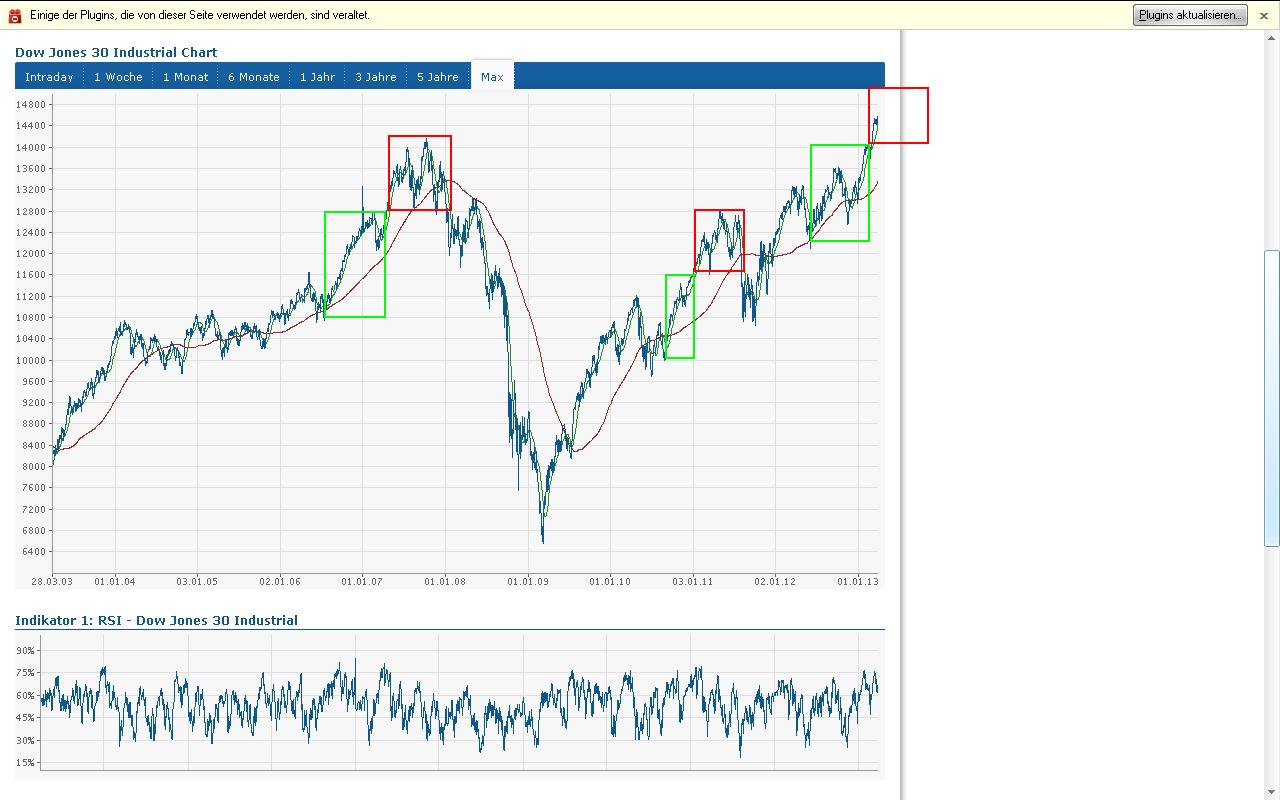Click the 15% RSI axis label

[26, 763]
